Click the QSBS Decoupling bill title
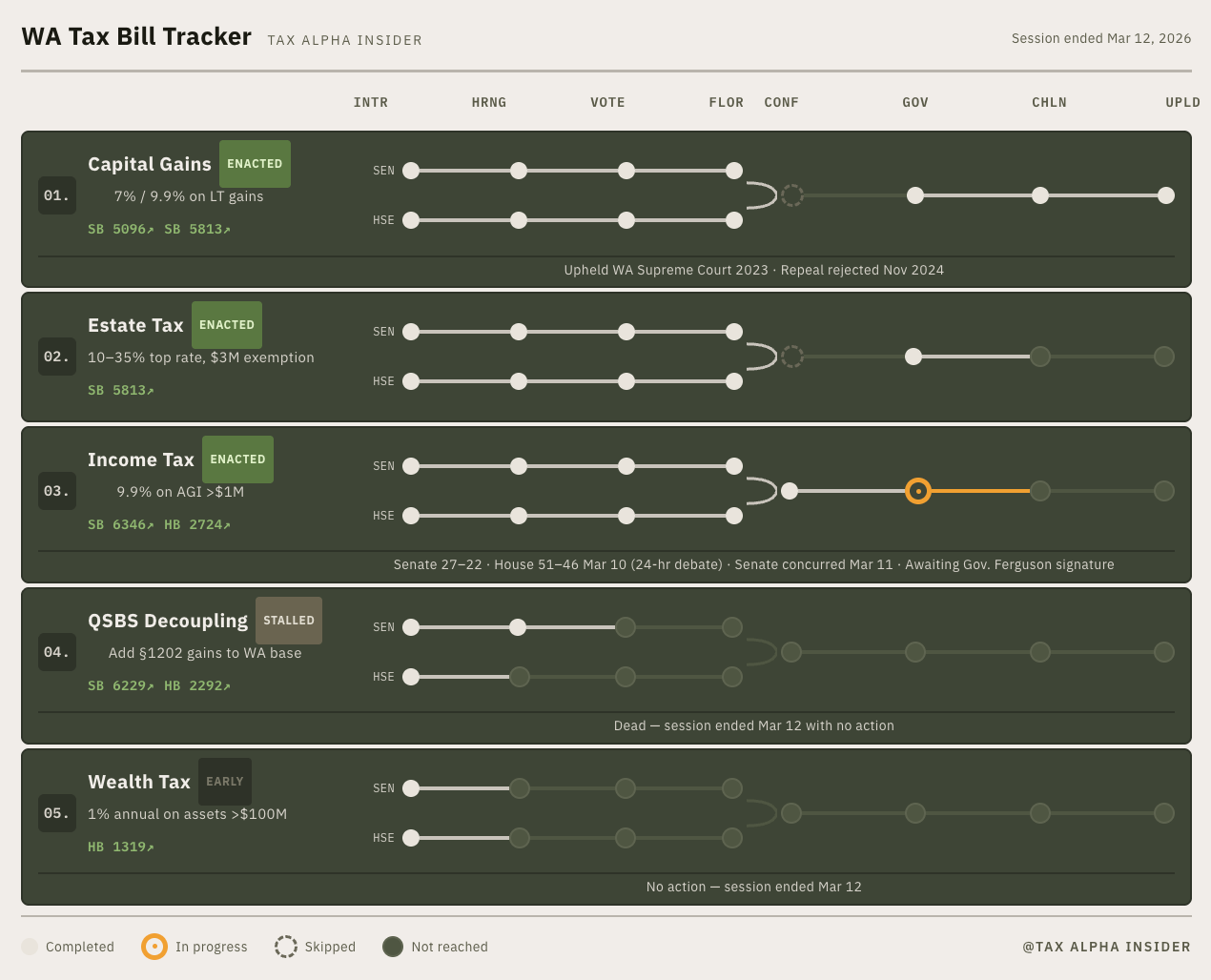 click(x=168, y=621)
